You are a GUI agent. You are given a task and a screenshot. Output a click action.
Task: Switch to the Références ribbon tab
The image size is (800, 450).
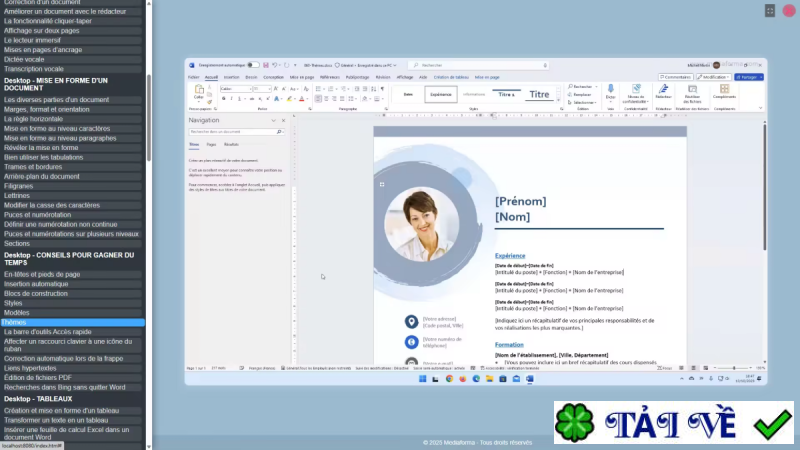coord(330,77)
